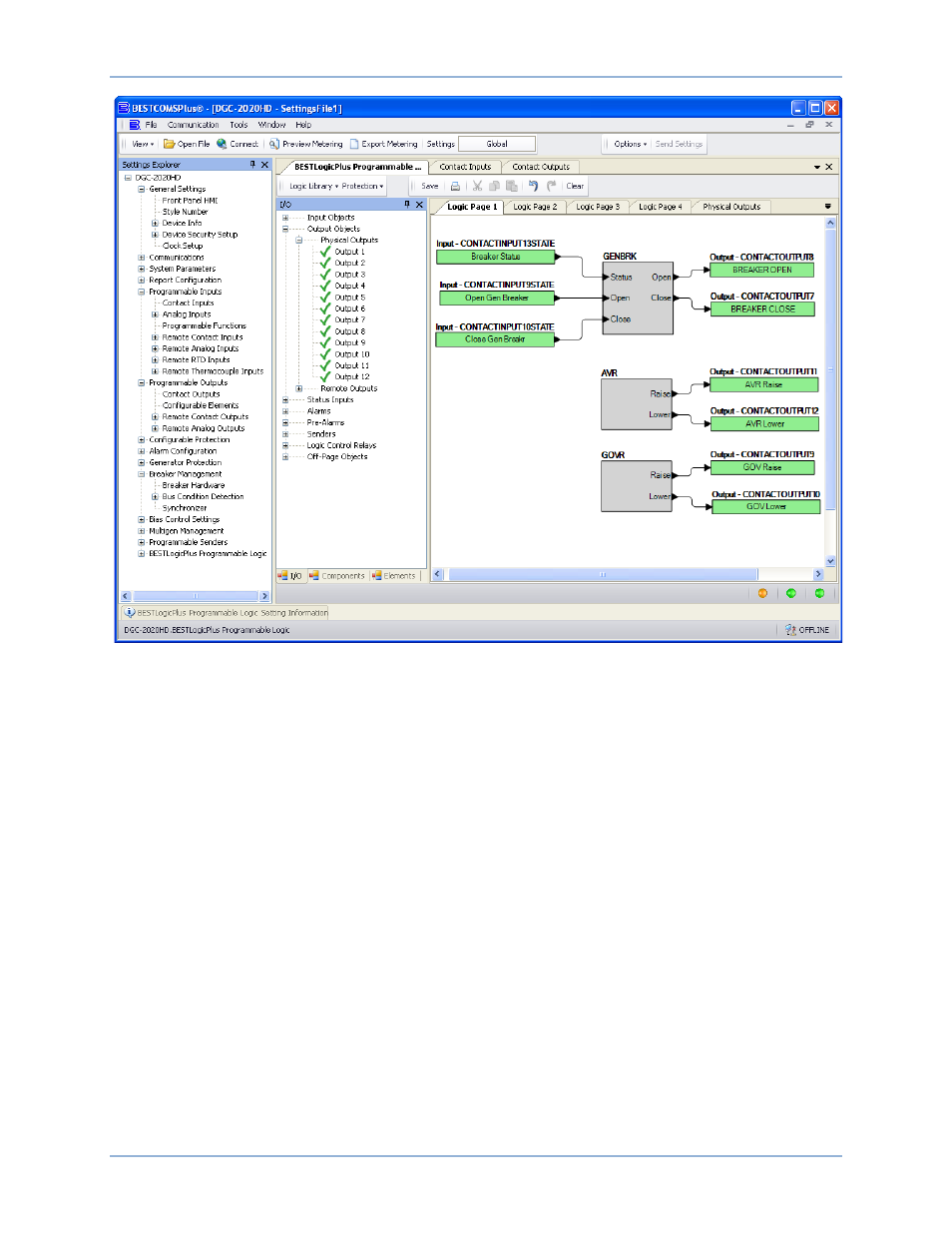
Task: Click the Send Settings button
Action: [679, 144]
